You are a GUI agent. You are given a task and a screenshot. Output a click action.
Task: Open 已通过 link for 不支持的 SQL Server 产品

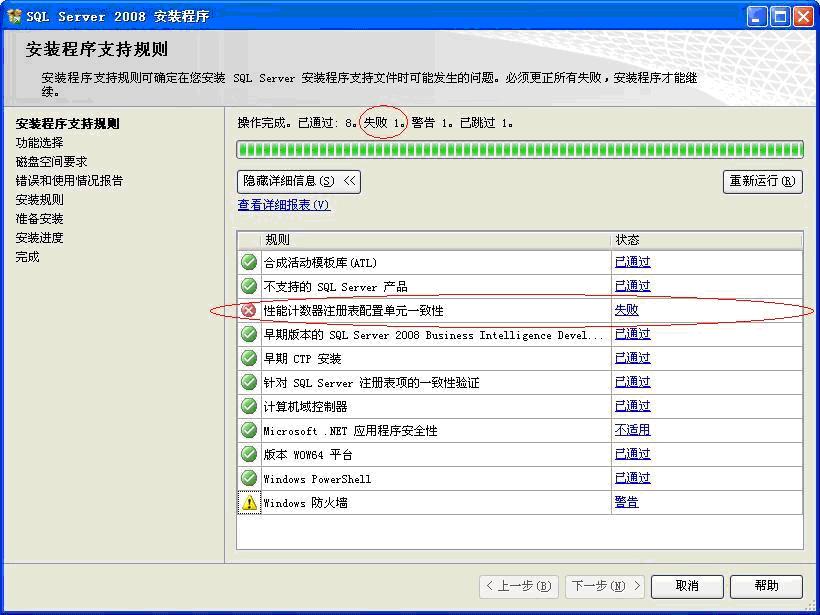coord(633,286)
